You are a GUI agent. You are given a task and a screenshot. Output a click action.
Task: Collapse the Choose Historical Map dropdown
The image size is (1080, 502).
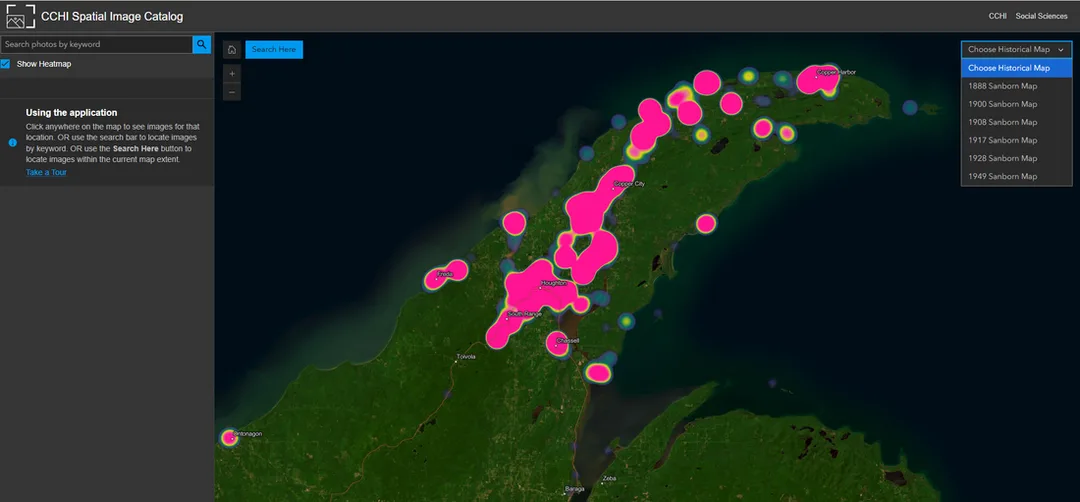tap(1016, 50)
